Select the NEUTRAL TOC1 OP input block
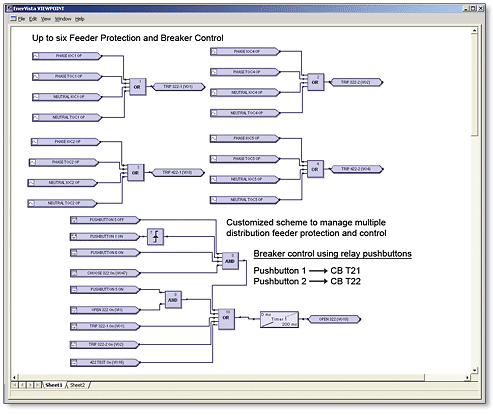The width and height of the screenshot is (493, 415). (67, 117)
